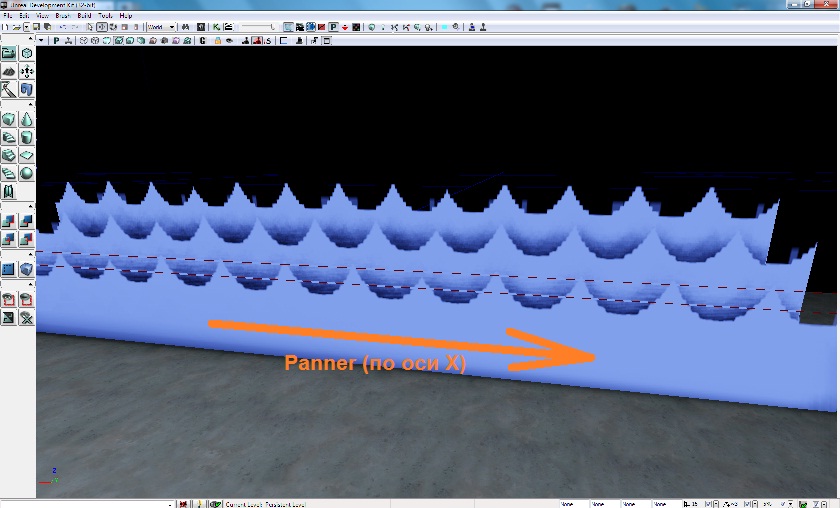The image size is (840, 508).
Task: Click the show selected only icon
Action: click(x=9, y=299)
